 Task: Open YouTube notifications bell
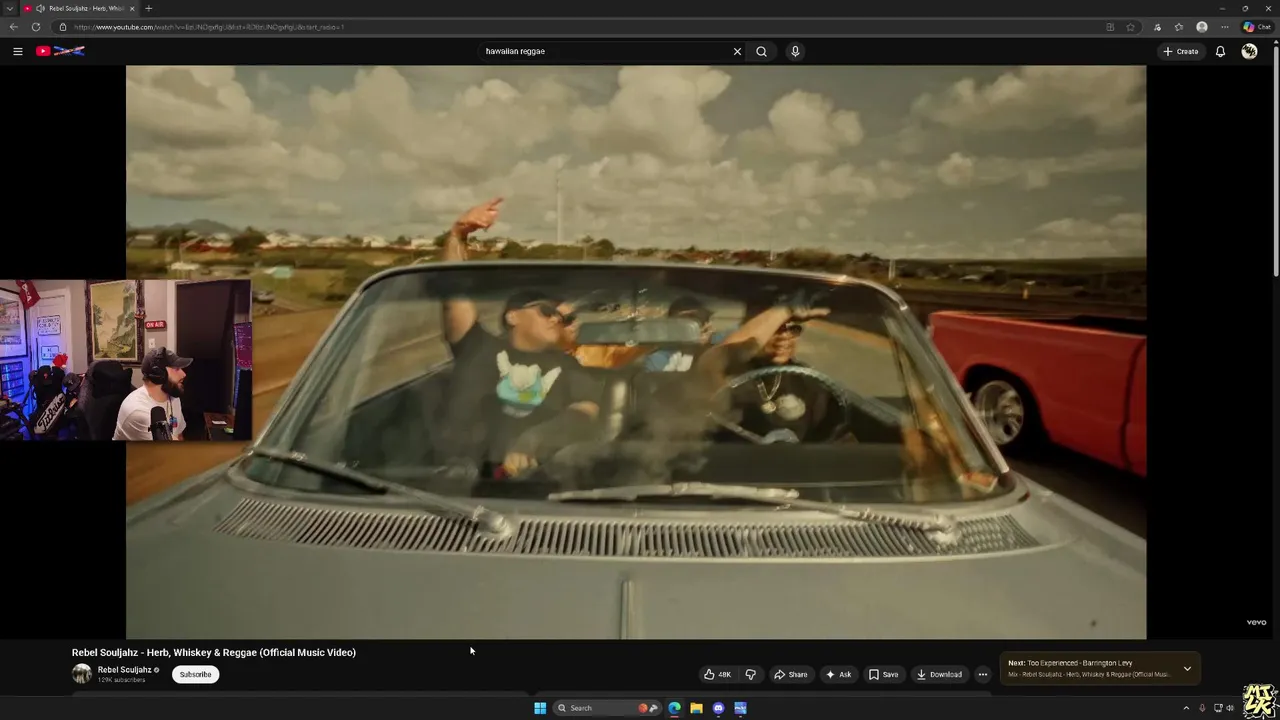[x=1220, y=51]
